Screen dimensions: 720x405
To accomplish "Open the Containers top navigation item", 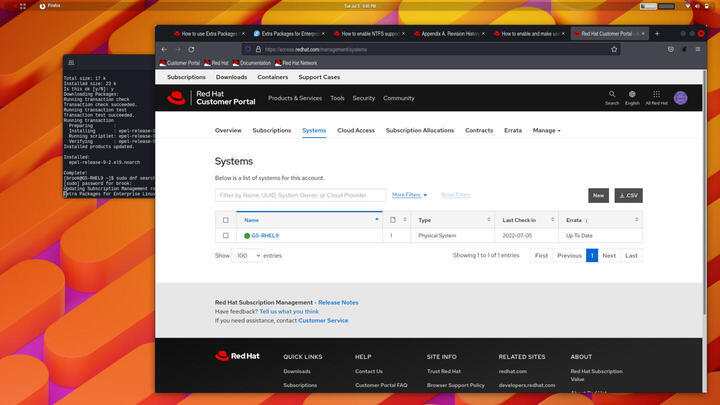I will 273,77.
